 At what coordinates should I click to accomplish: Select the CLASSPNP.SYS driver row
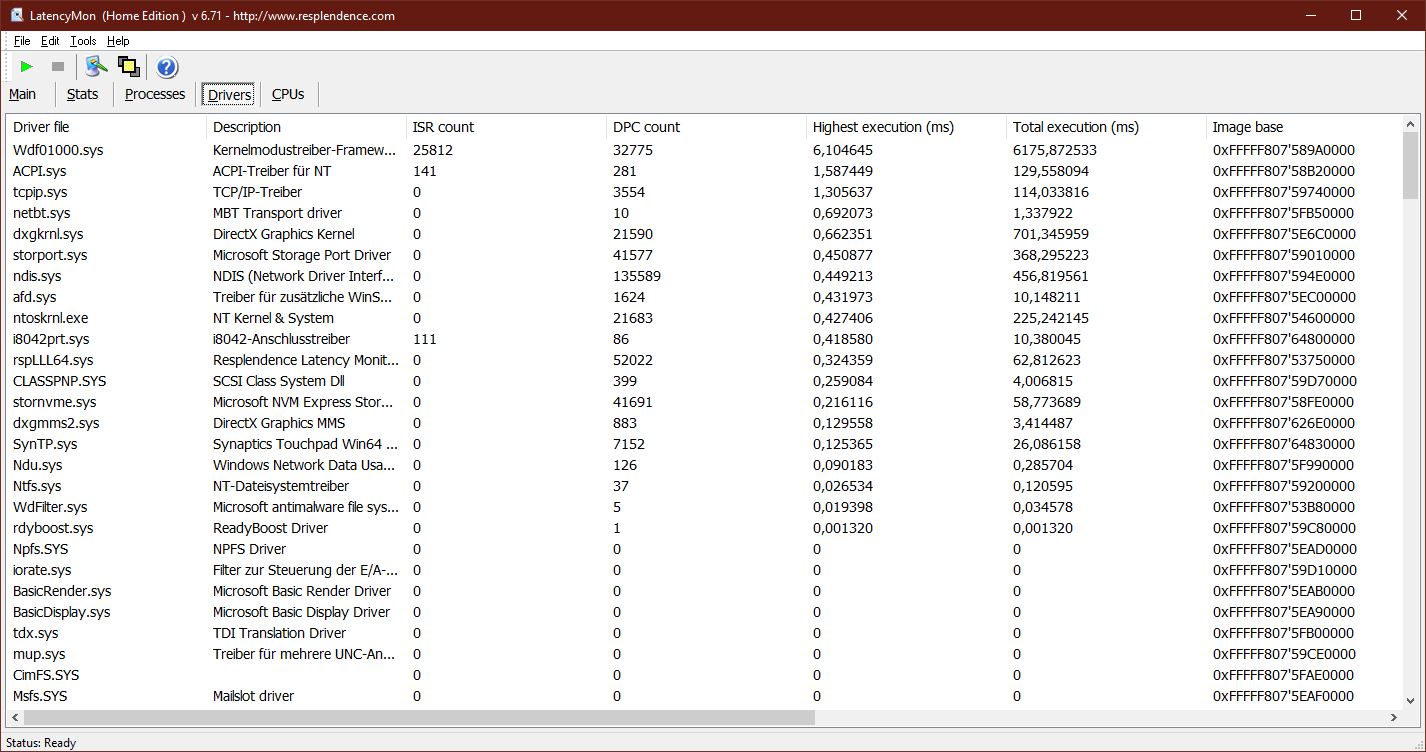704,381
